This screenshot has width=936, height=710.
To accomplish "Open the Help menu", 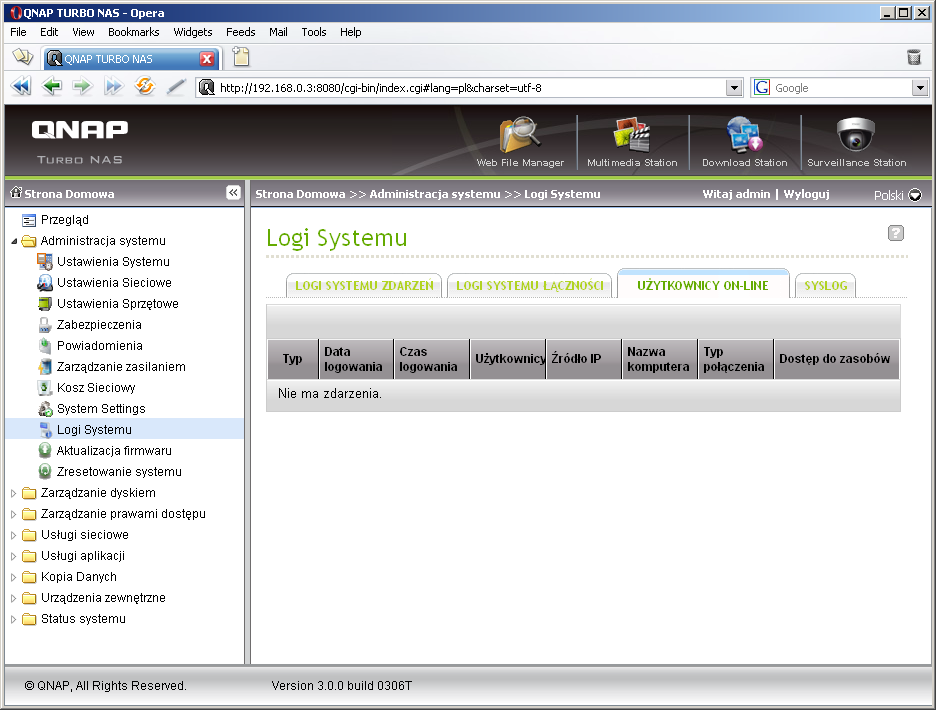I will pyautogui.click(x=350, y=32).
